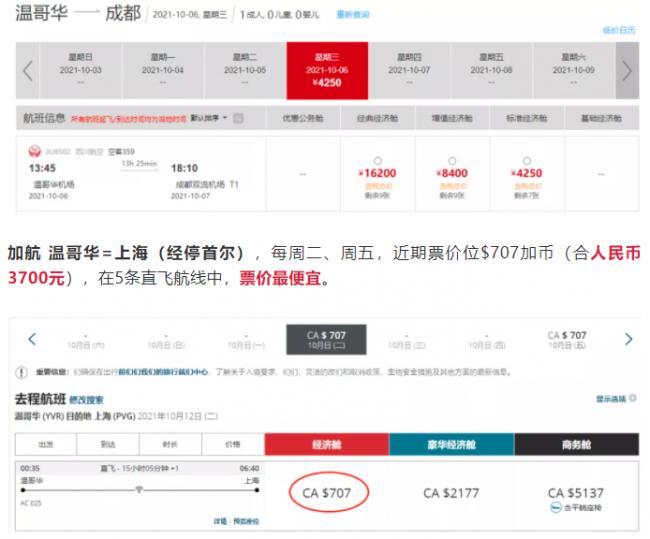Select date 2021-10-08 星期五 in calendar
The image size is (650, 539).
492,64
